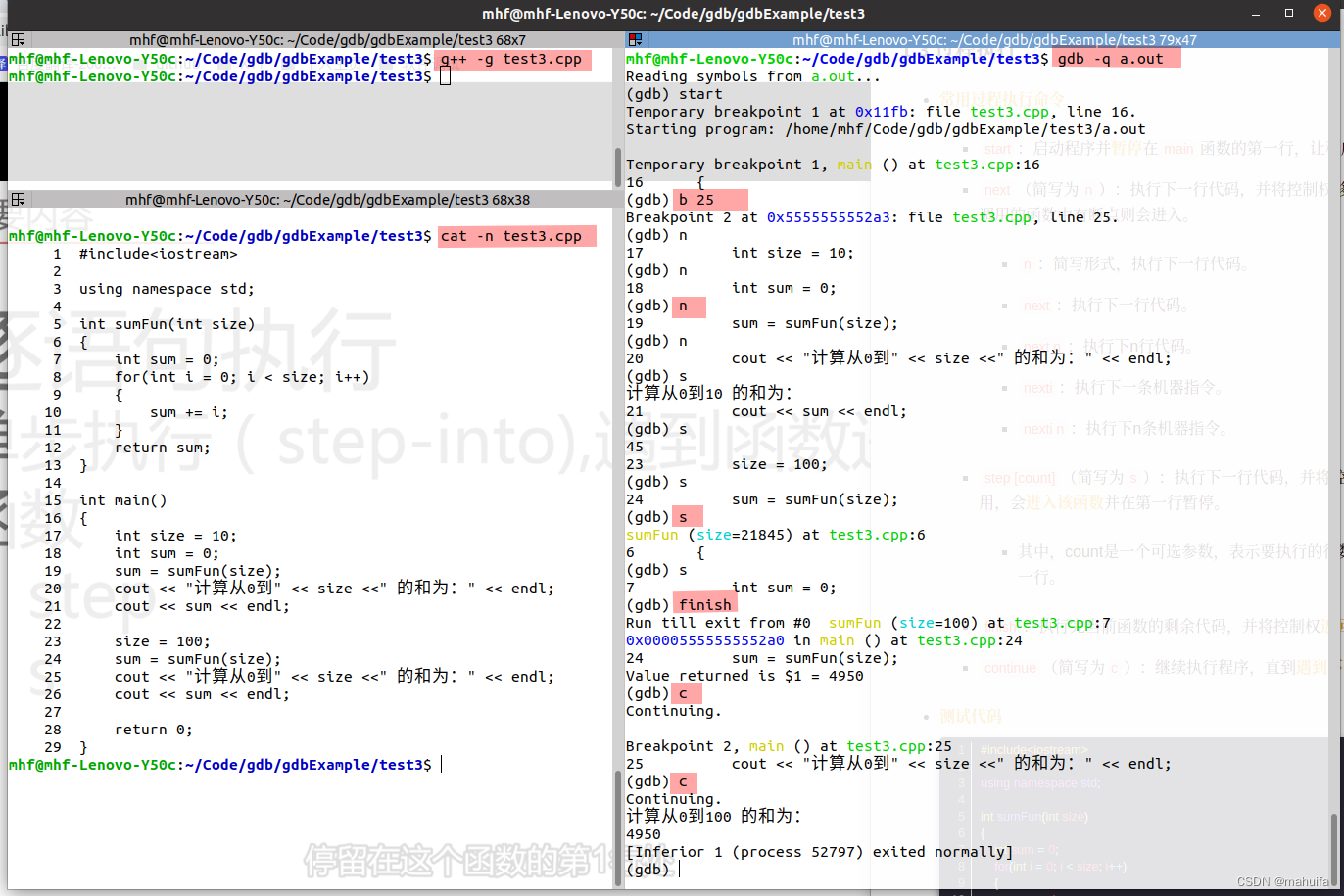Viewport: 1344px width, 896px height.
Task: Click the highlighted 'finish' gdb command
Action: click(705, 605)
